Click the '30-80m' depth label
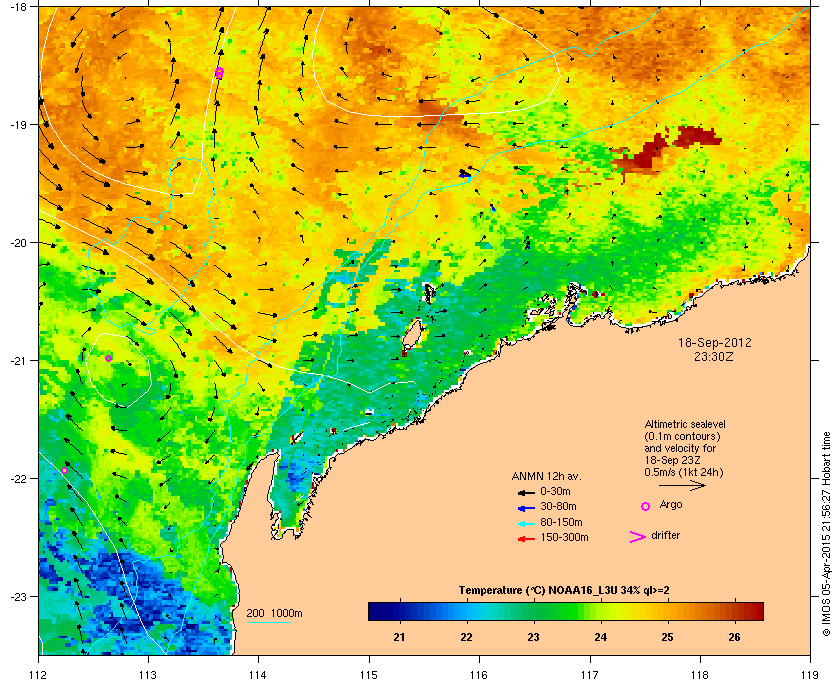This screenshot has width=840, height=680. point(558,506)
